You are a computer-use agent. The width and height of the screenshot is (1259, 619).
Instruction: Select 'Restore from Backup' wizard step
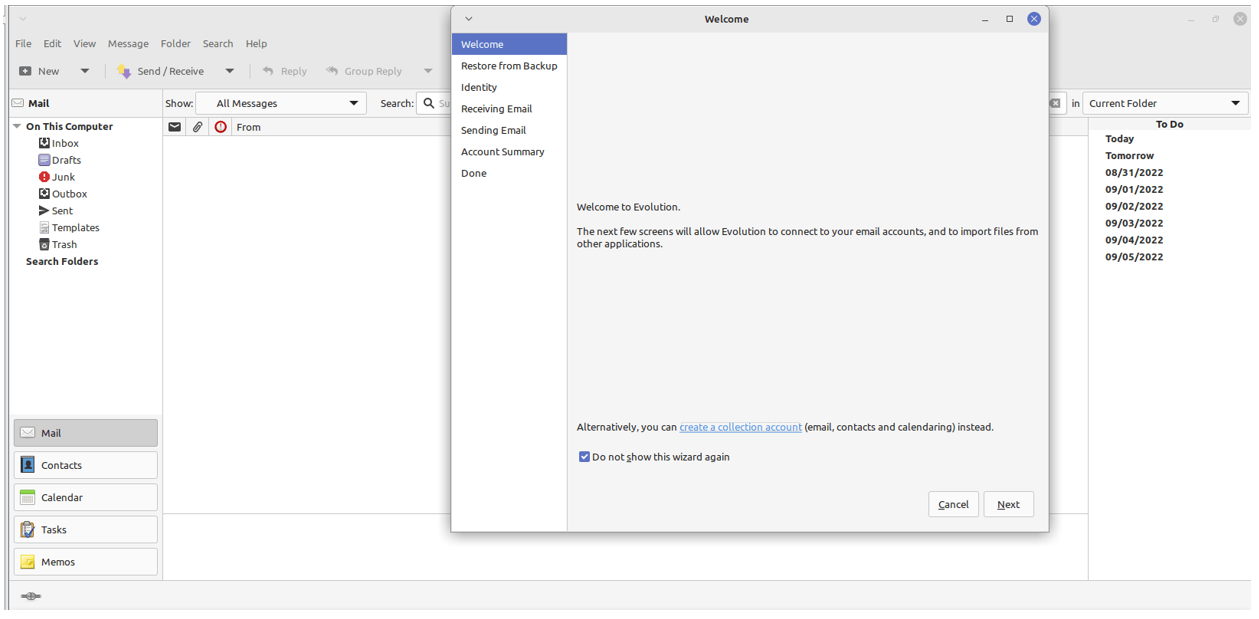tap(509, 66)
